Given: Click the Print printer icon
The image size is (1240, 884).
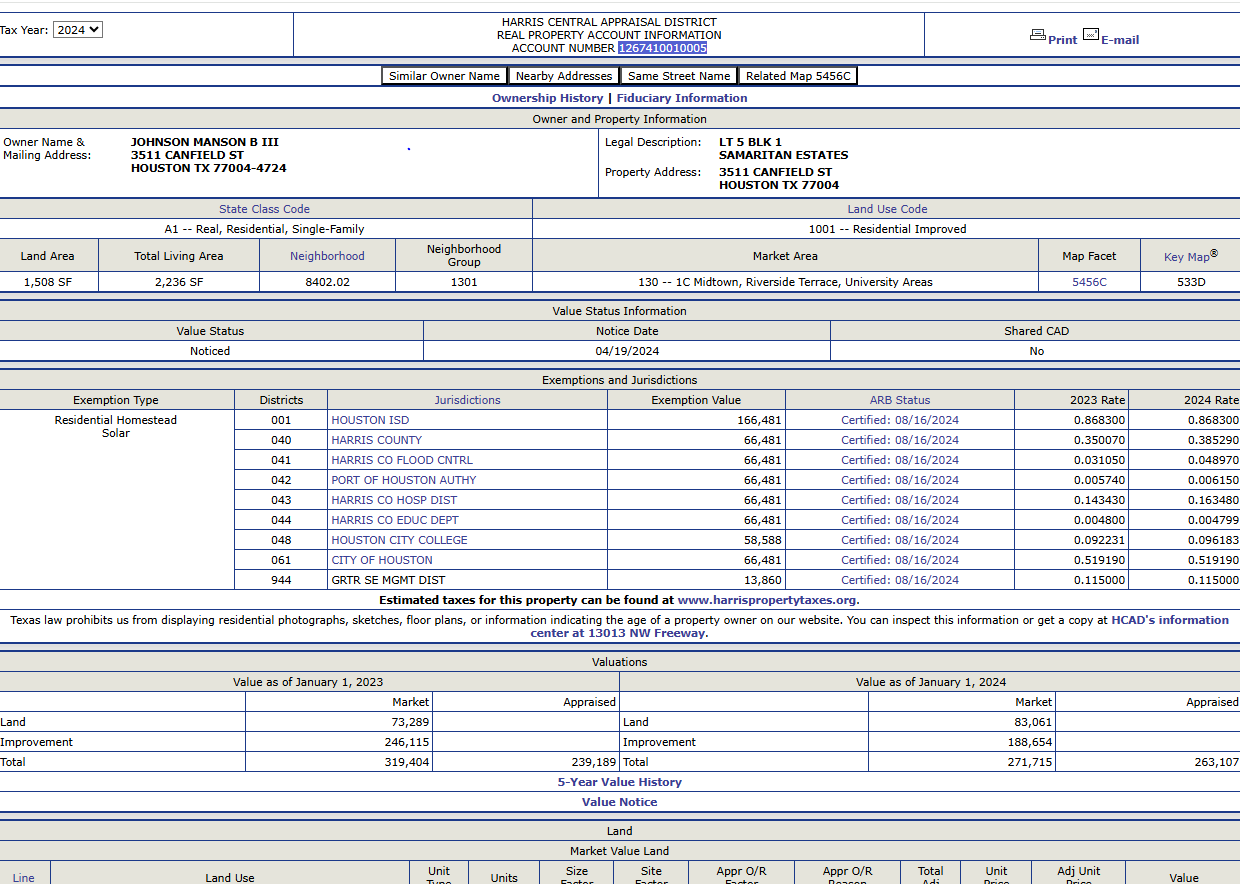Looking at the screenshot, I should [1037, 36].
